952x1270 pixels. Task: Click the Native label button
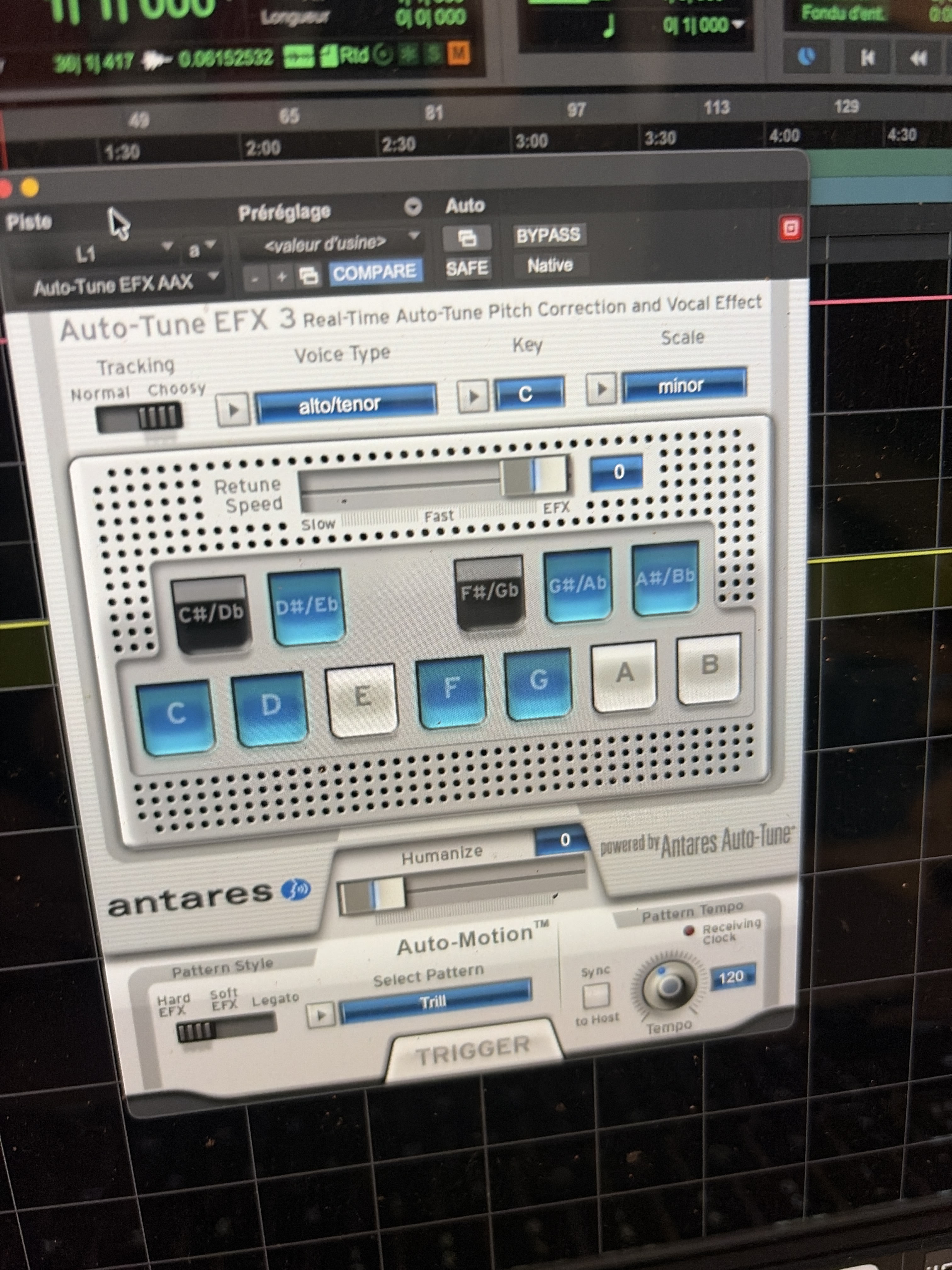click(x=550, y=265)
